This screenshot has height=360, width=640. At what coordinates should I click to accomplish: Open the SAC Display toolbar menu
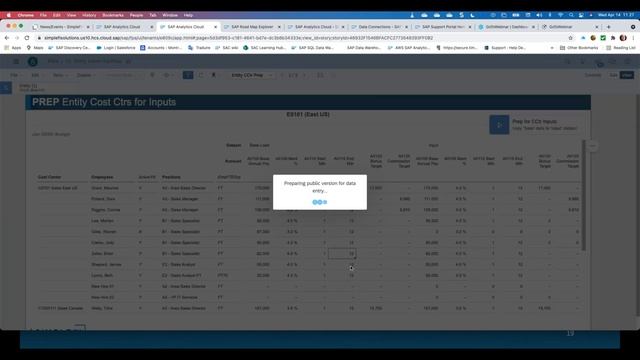(x=86, y=75)
